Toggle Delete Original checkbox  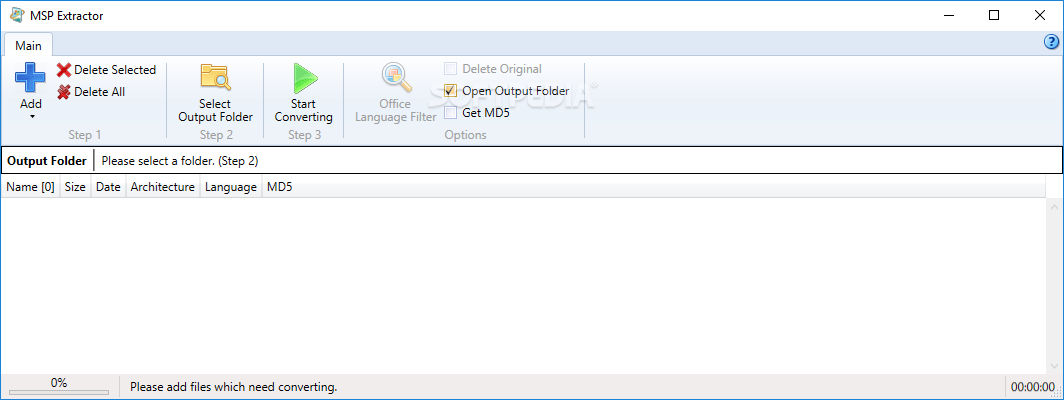451,69
